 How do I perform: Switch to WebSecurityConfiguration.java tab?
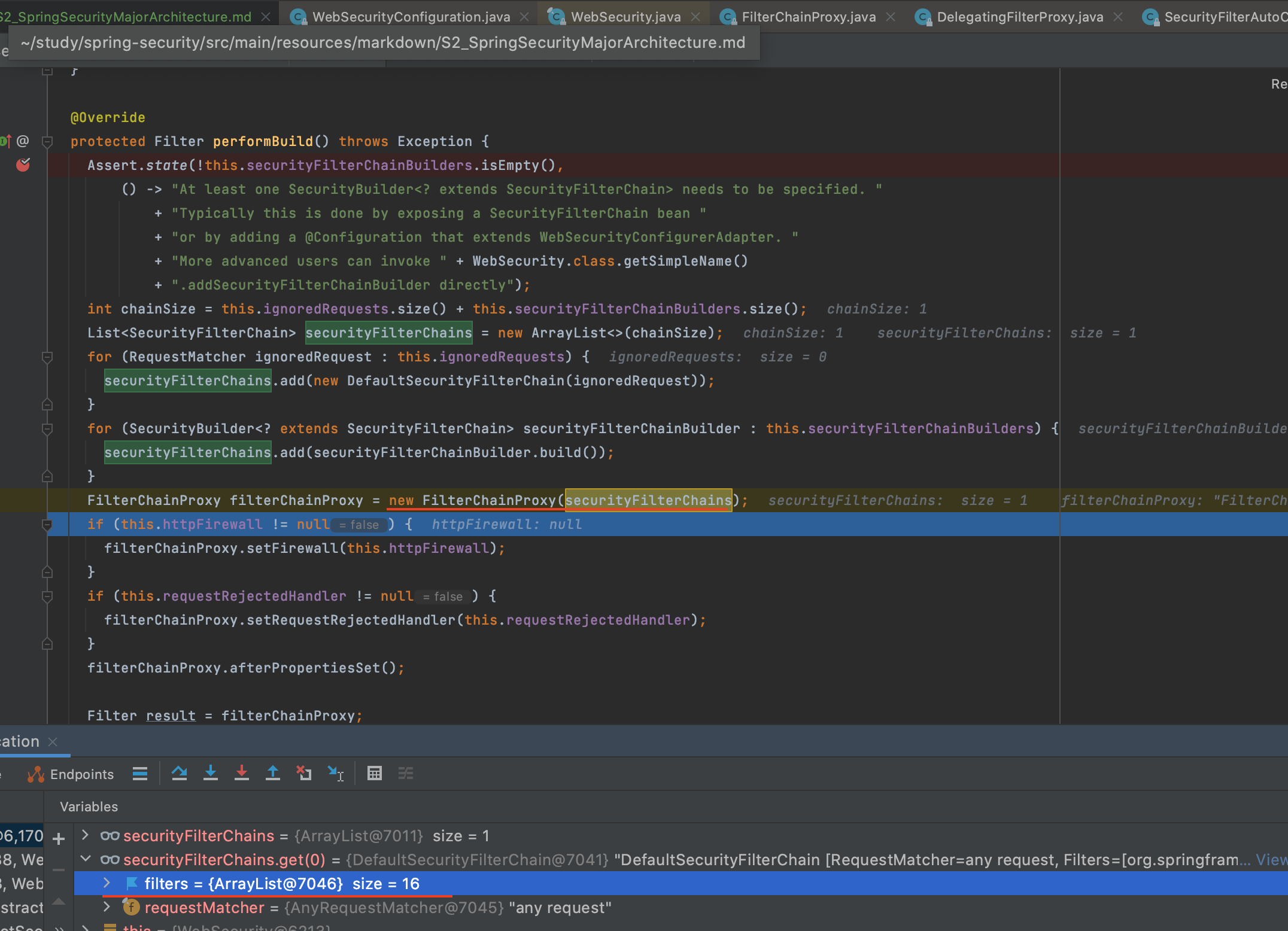coord(411,17)
